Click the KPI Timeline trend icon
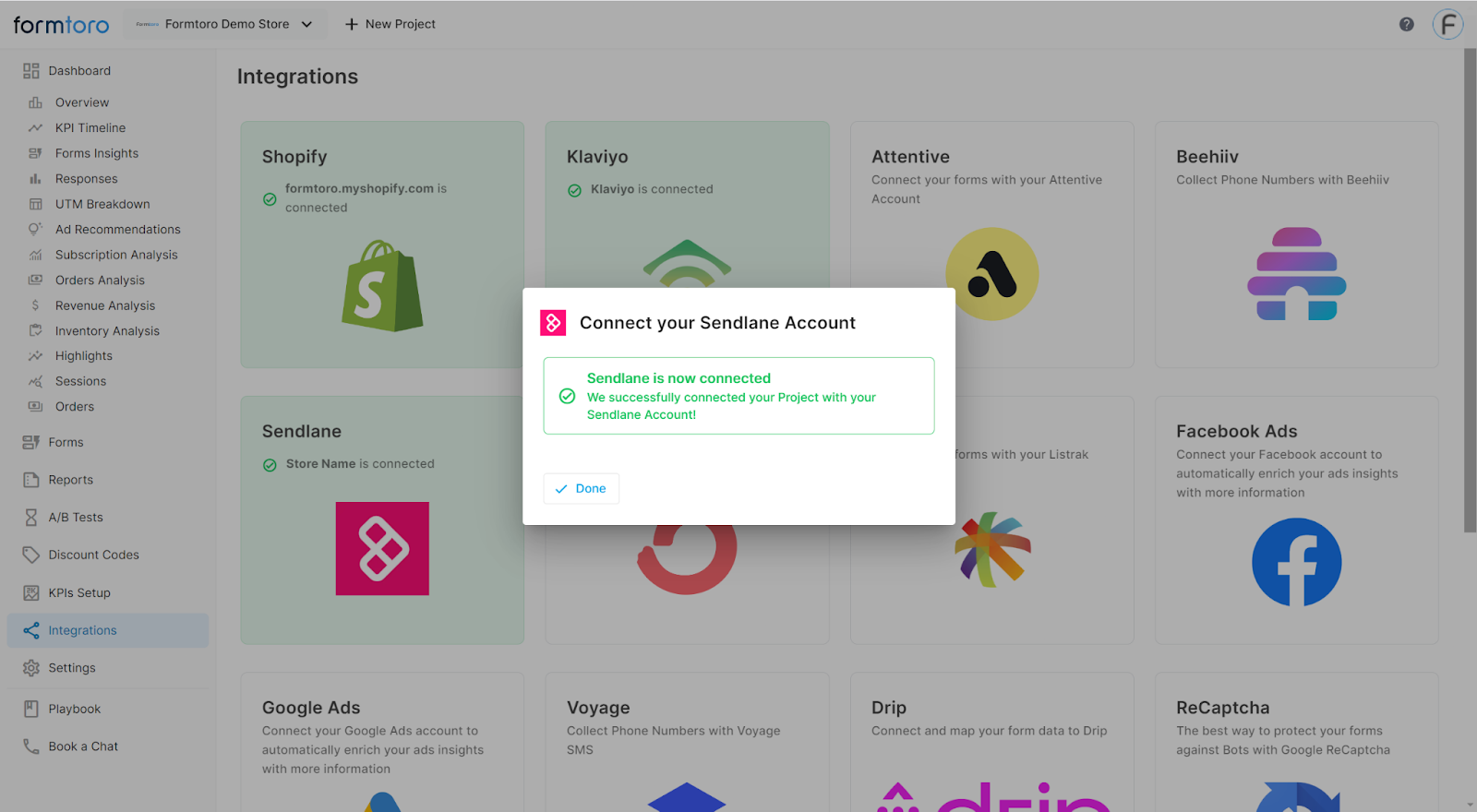This screenshot has height=812, width=1477. pos(35,128)
